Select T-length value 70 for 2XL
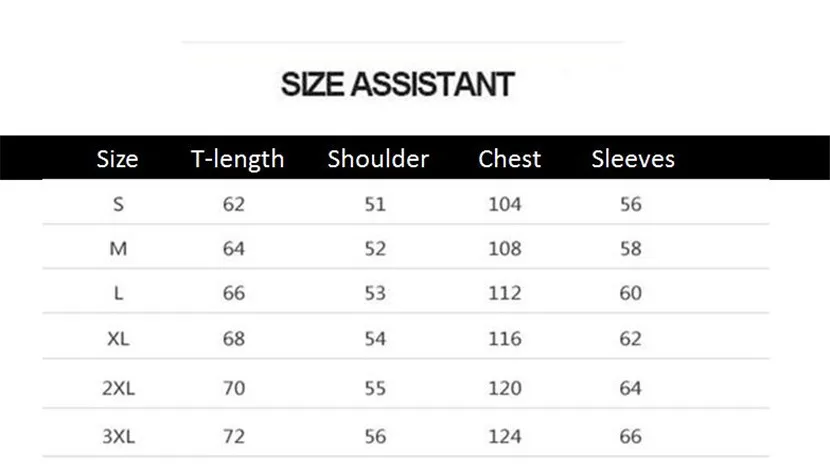 [x=233, y=388]
